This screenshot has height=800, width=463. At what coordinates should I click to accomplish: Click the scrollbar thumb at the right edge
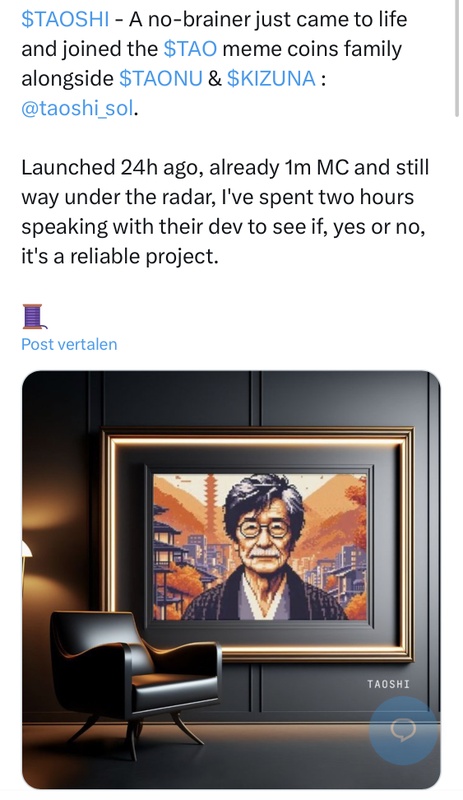(x=456, y=59)
